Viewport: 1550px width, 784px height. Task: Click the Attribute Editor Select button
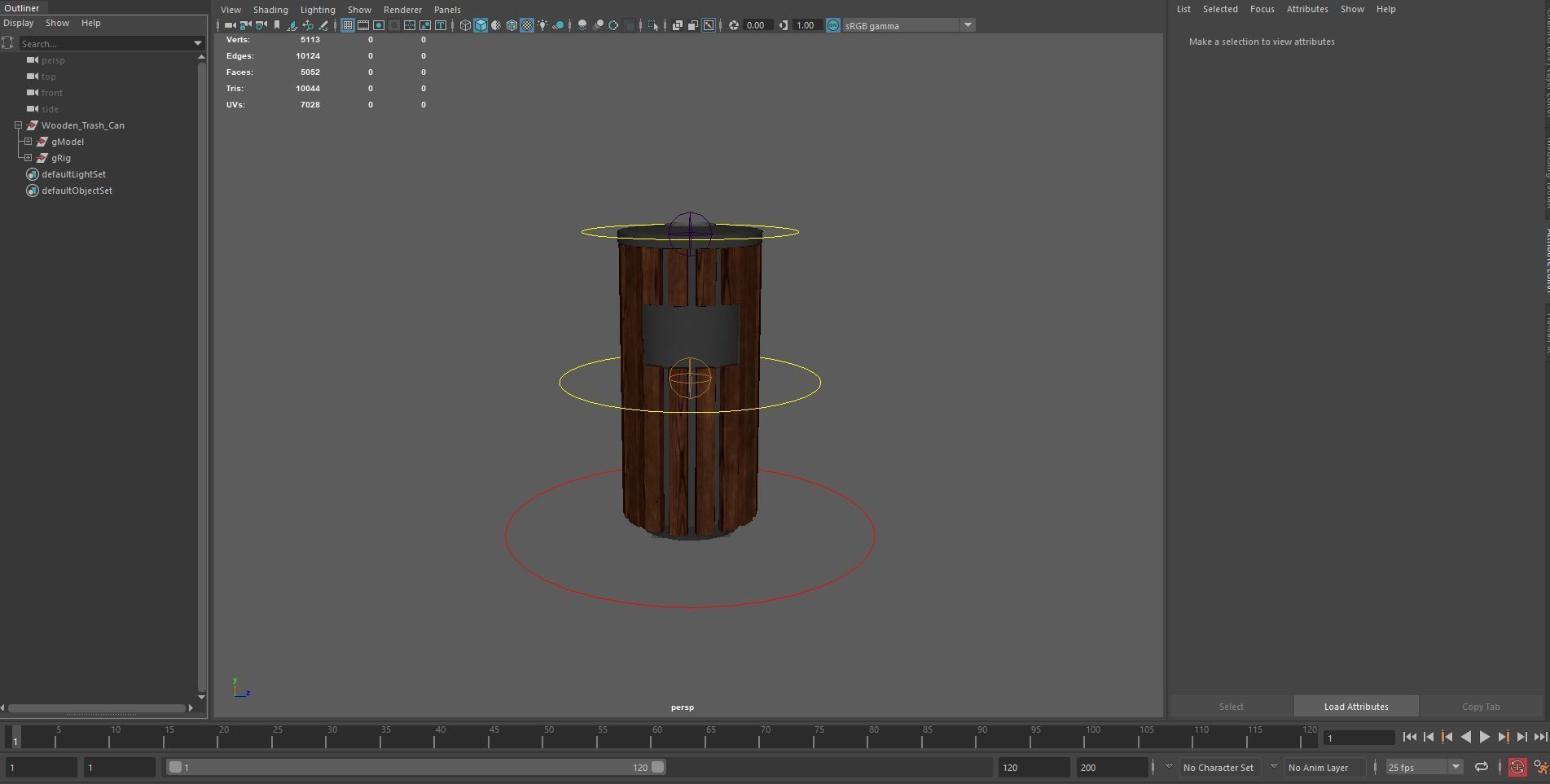pos(1231,707)
